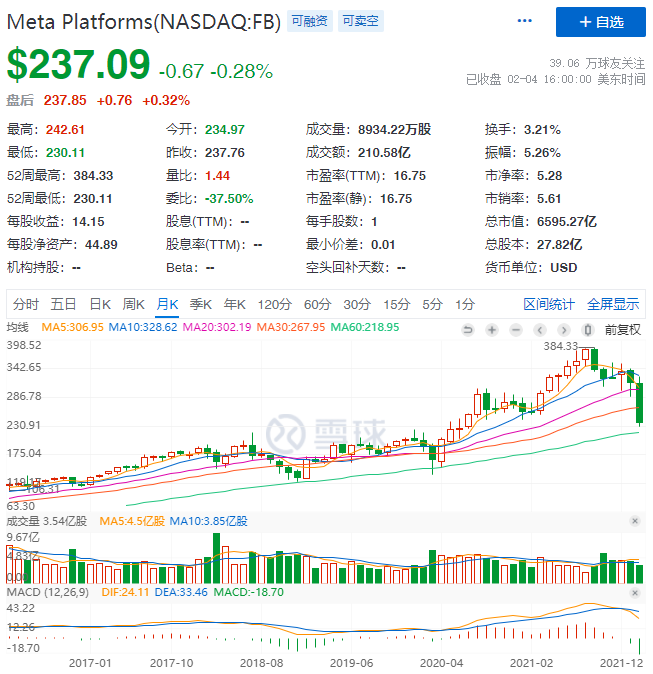
Task: Click the candlestick style icon
Action: coord(588,330)
